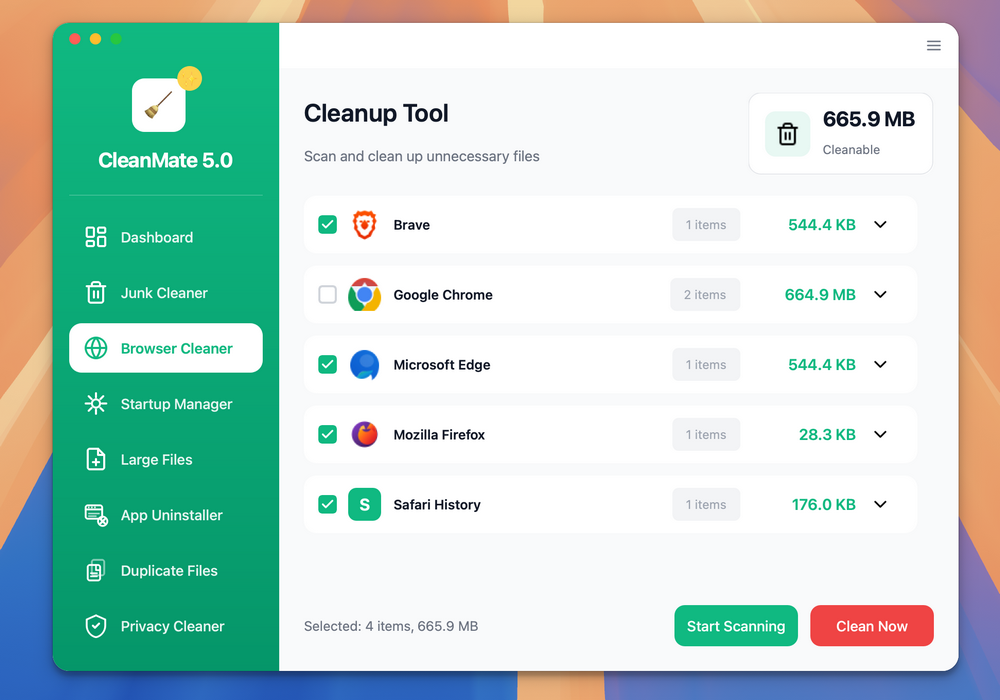Click the '1 items' badge in Brave row
Image resolution: width=1000 pixels, height=700 pixels.
point(706,224)
